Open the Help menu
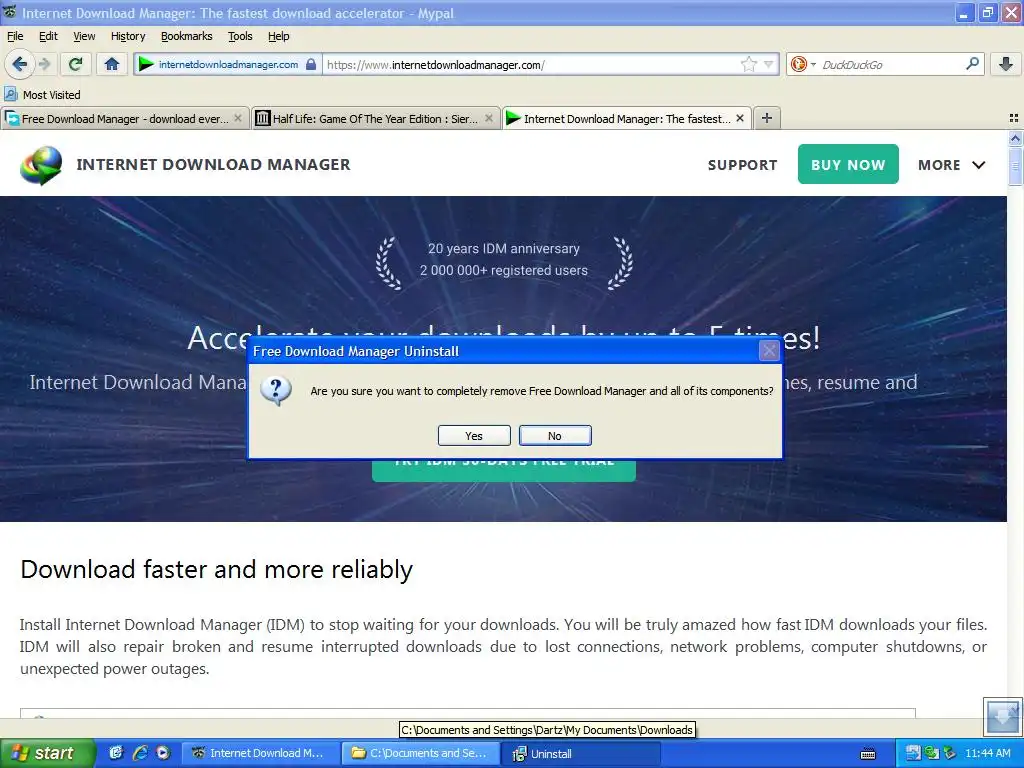This screenshot has height=768, width=1024. (x=279, y=37)
